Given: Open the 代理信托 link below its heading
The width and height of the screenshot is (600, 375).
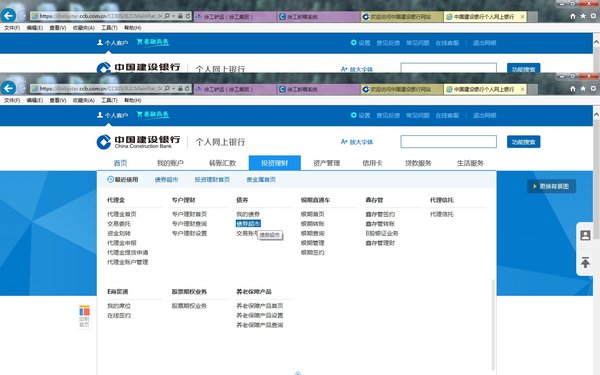Looking at the screenshot, I should click(442, 214).
